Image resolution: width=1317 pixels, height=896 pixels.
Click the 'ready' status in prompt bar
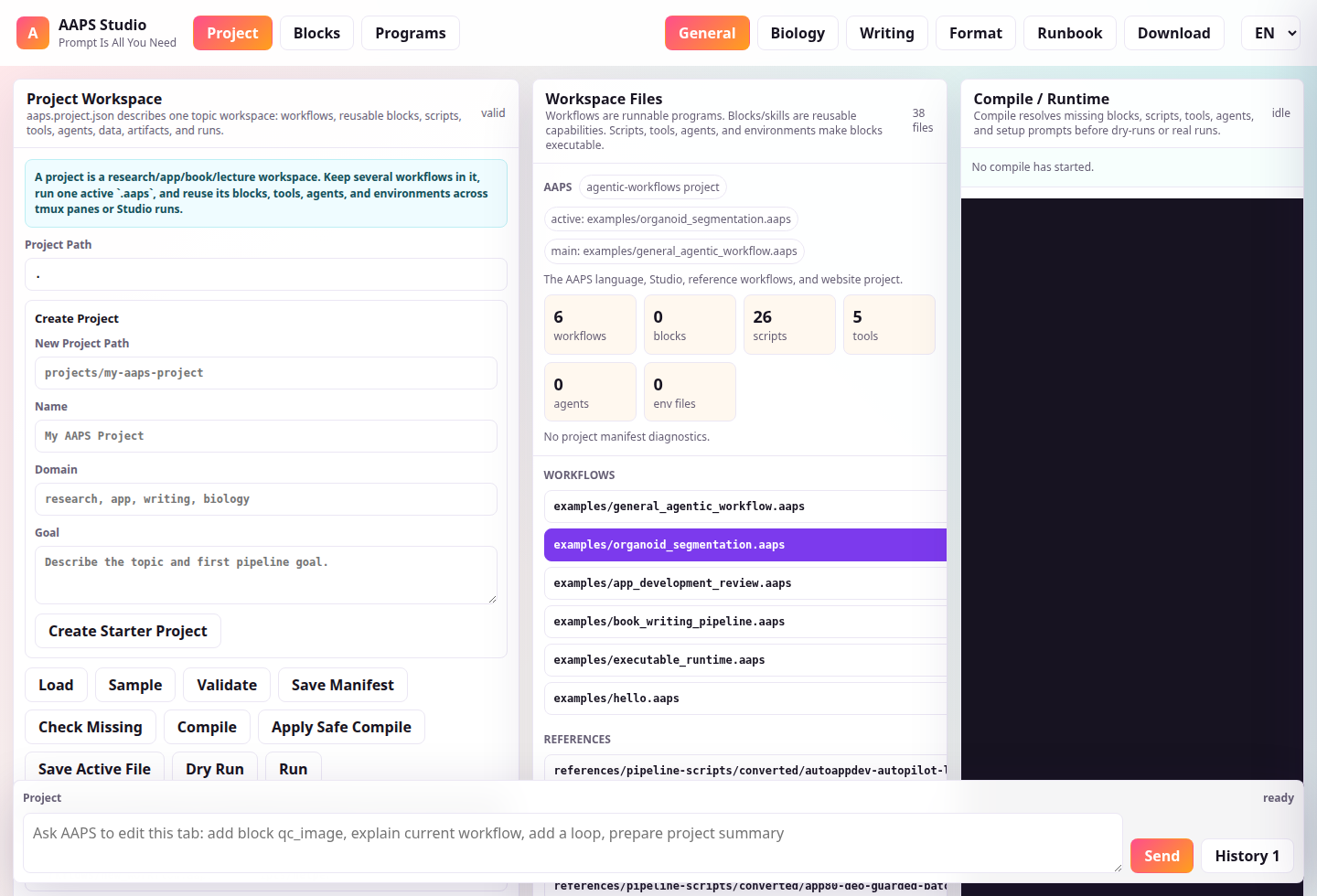pyautogui.click(x=1279, y=798)
